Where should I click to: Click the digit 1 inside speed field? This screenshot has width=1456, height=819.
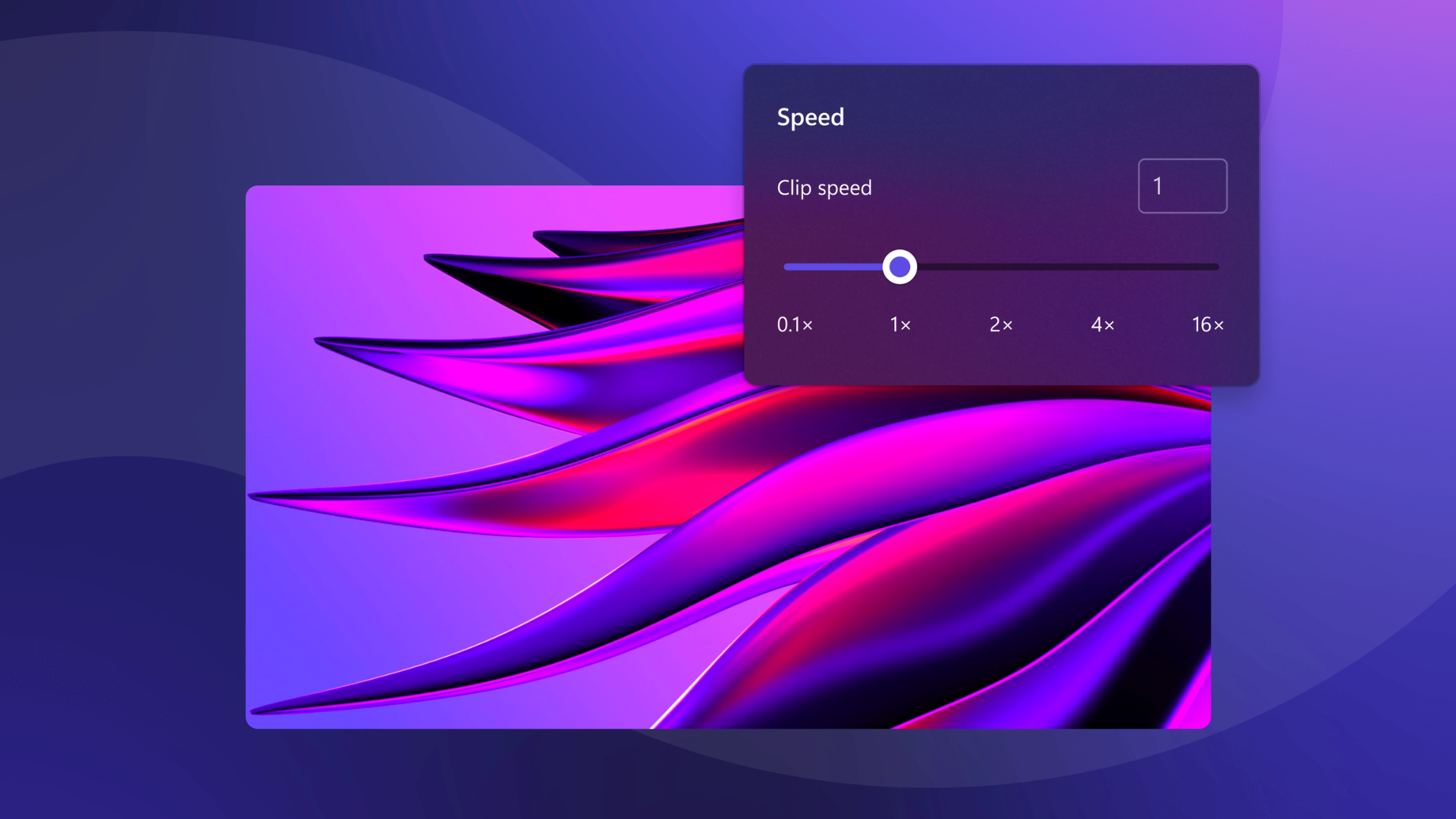point(1157,186)
